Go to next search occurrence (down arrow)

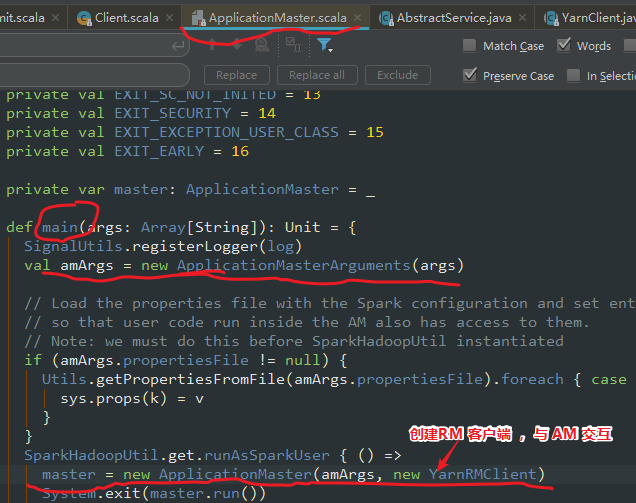point(237,45)
